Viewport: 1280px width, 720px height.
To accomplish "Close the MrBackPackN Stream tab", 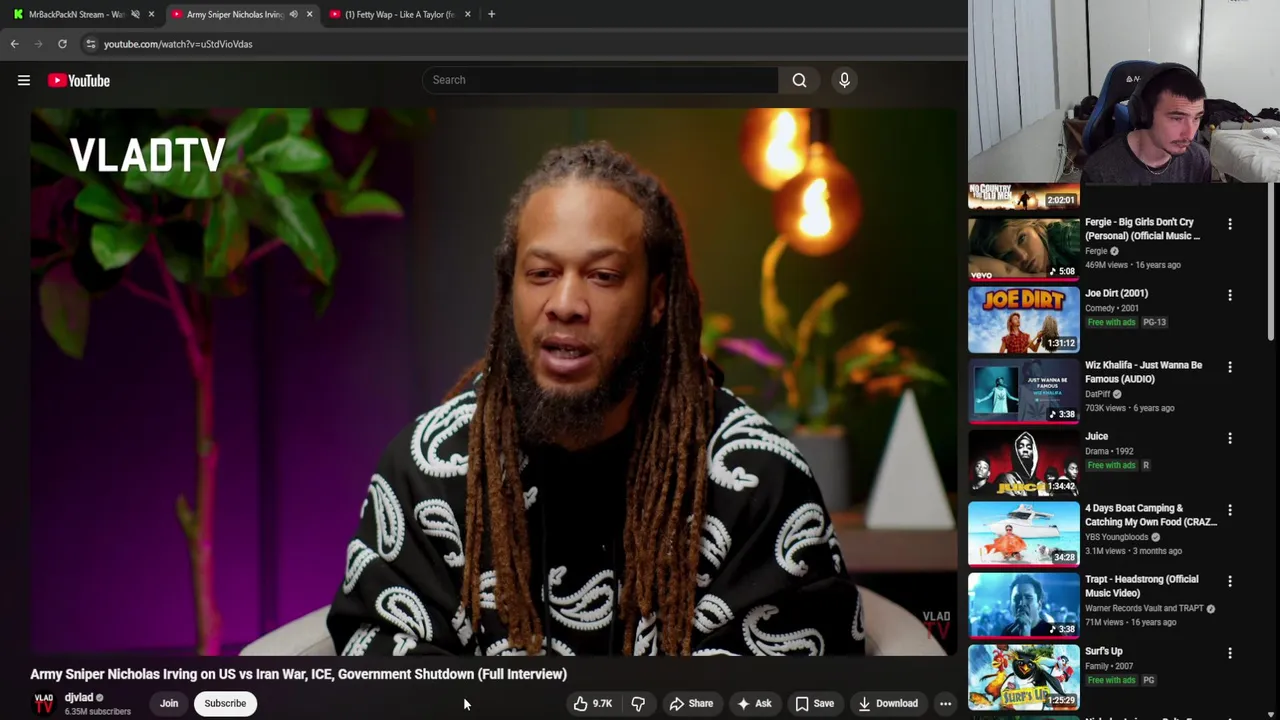I will click(151, 14).
